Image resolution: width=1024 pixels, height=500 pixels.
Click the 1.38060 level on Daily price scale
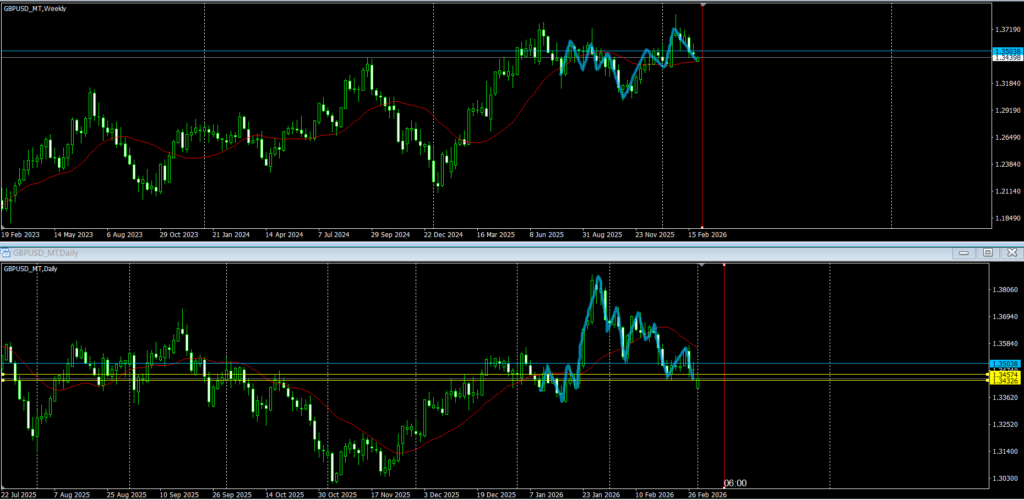pyautogui.click(x=1006, y=290)
